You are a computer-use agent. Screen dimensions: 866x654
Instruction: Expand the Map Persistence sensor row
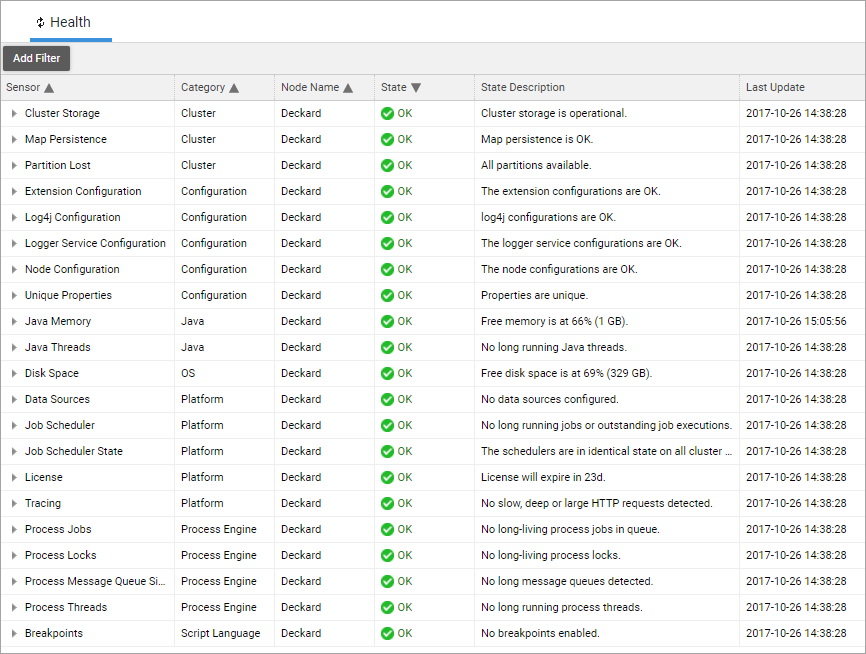14,139
